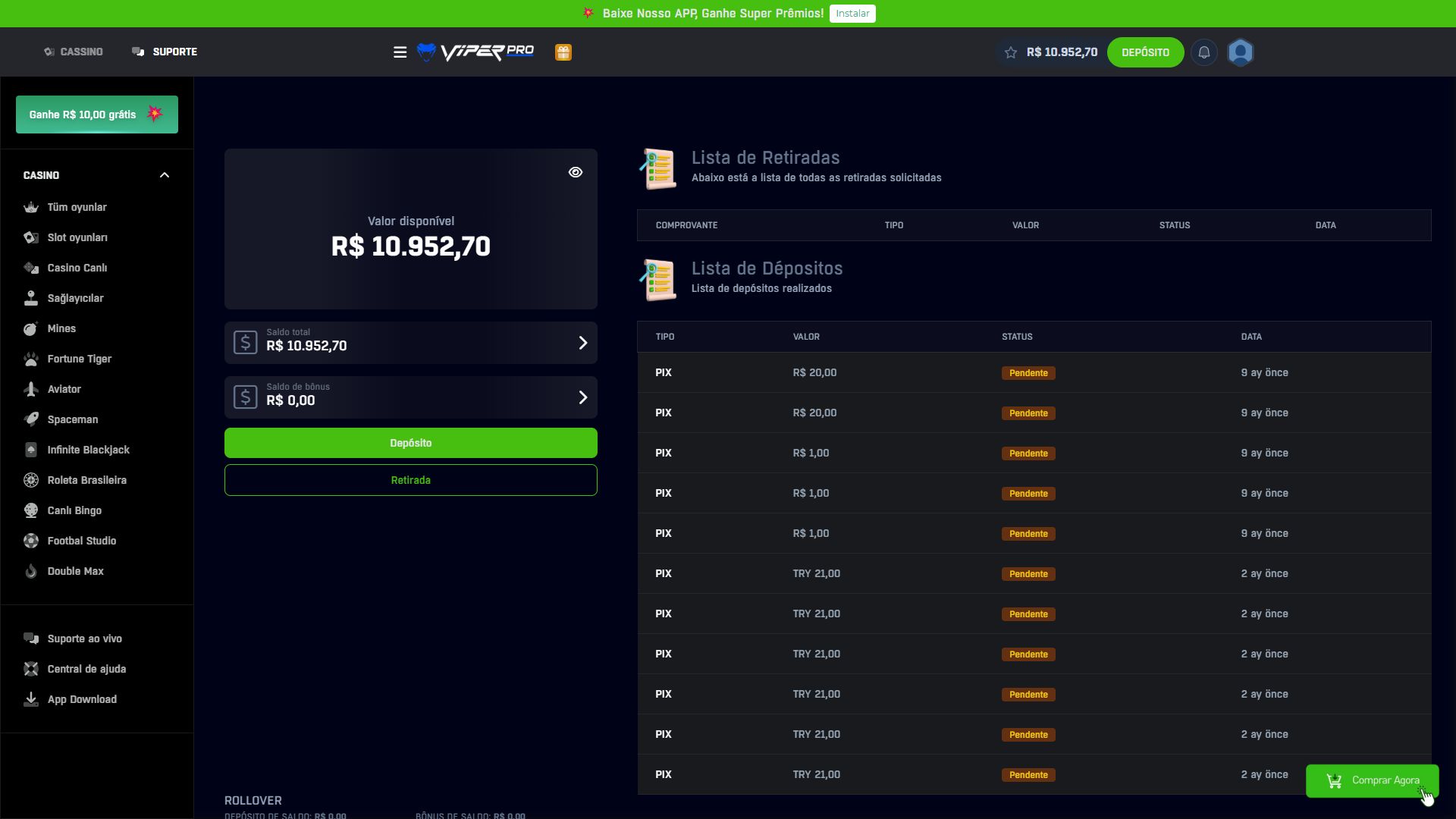Click the favorite star beside balance

click(x=1010, y=52)
